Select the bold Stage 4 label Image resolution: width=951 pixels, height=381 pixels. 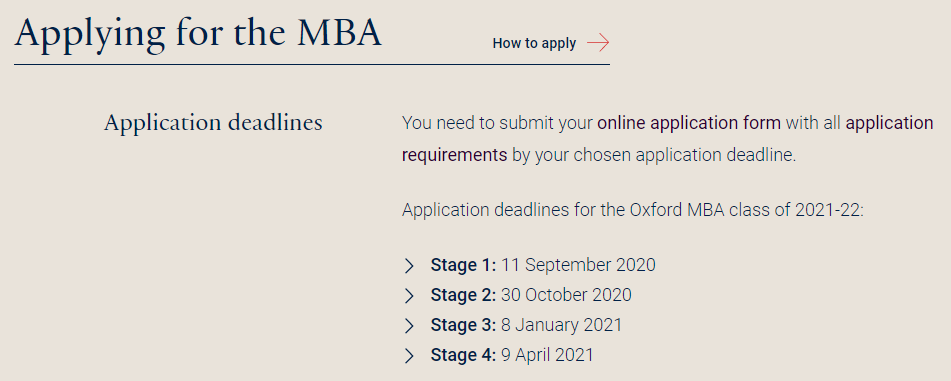[463, 354]
